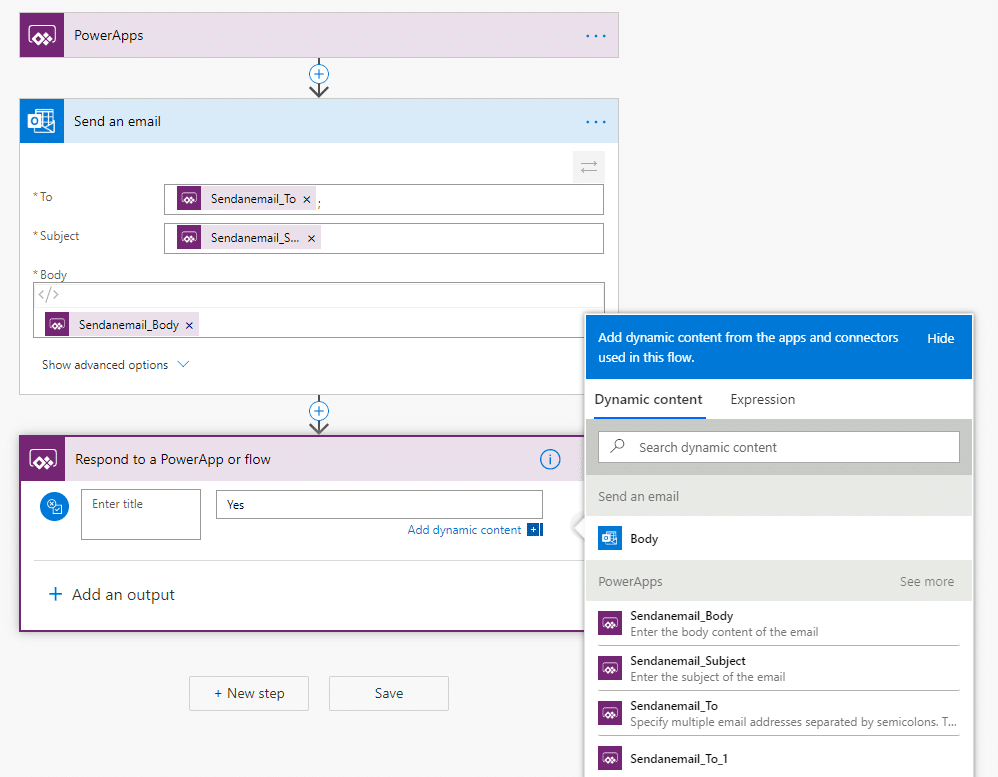Focus the Search dynamic content box

[x=778, y=447]
